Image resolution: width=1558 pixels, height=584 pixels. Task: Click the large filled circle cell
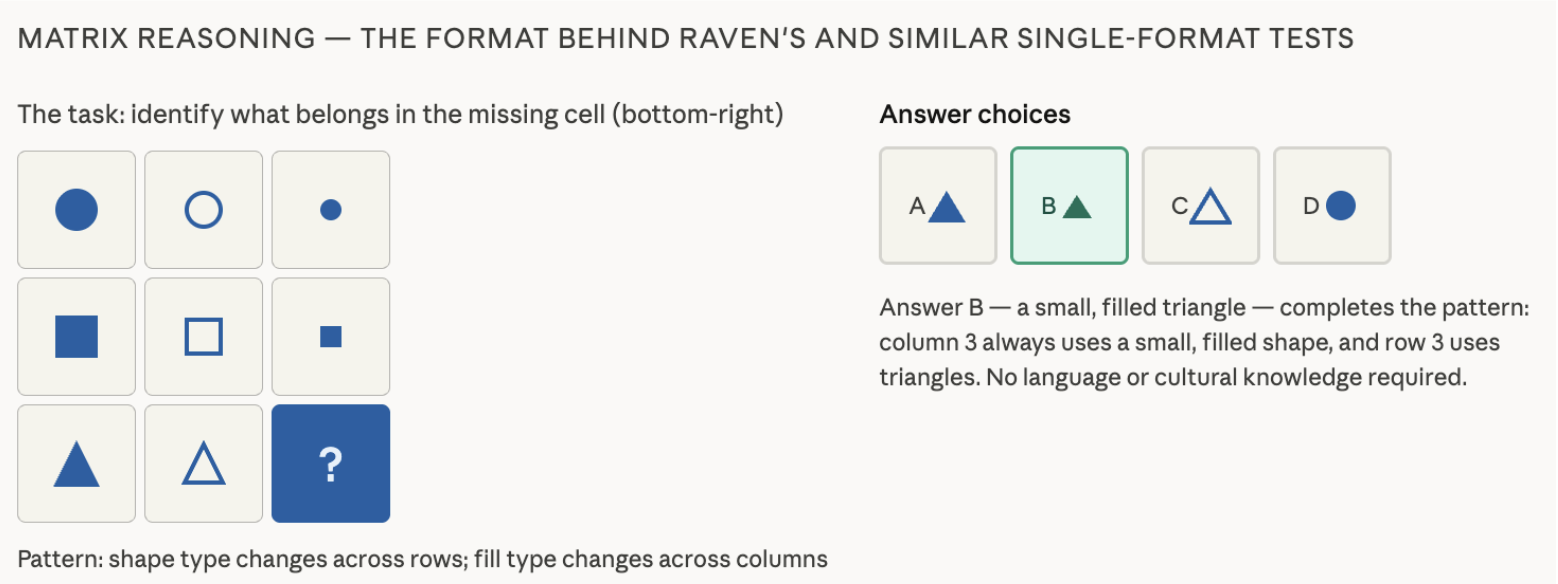[x=76, y=210]
